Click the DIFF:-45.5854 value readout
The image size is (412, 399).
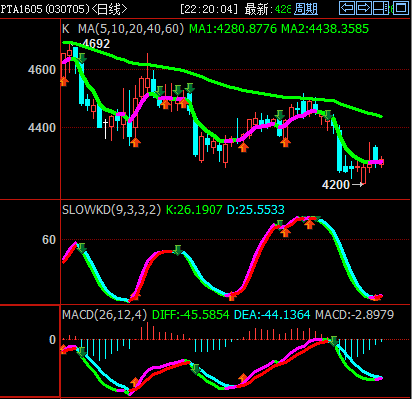coord(191,315)
